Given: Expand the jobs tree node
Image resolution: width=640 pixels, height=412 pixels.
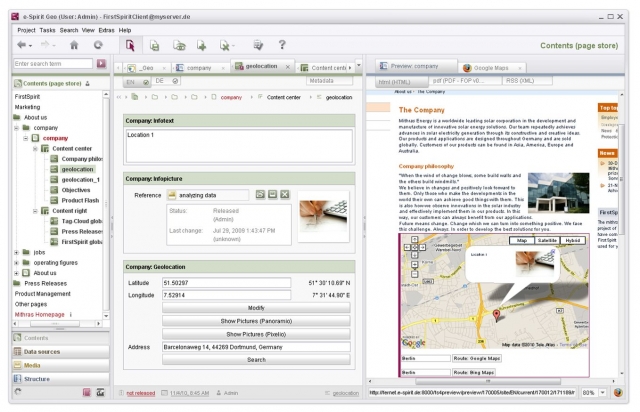Looking at the screenshot, I should 16,251.
